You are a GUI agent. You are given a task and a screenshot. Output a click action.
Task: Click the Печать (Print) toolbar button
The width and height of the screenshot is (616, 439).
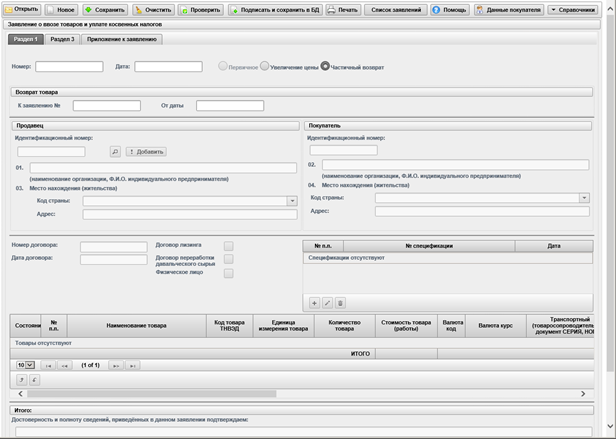(342, 9)
